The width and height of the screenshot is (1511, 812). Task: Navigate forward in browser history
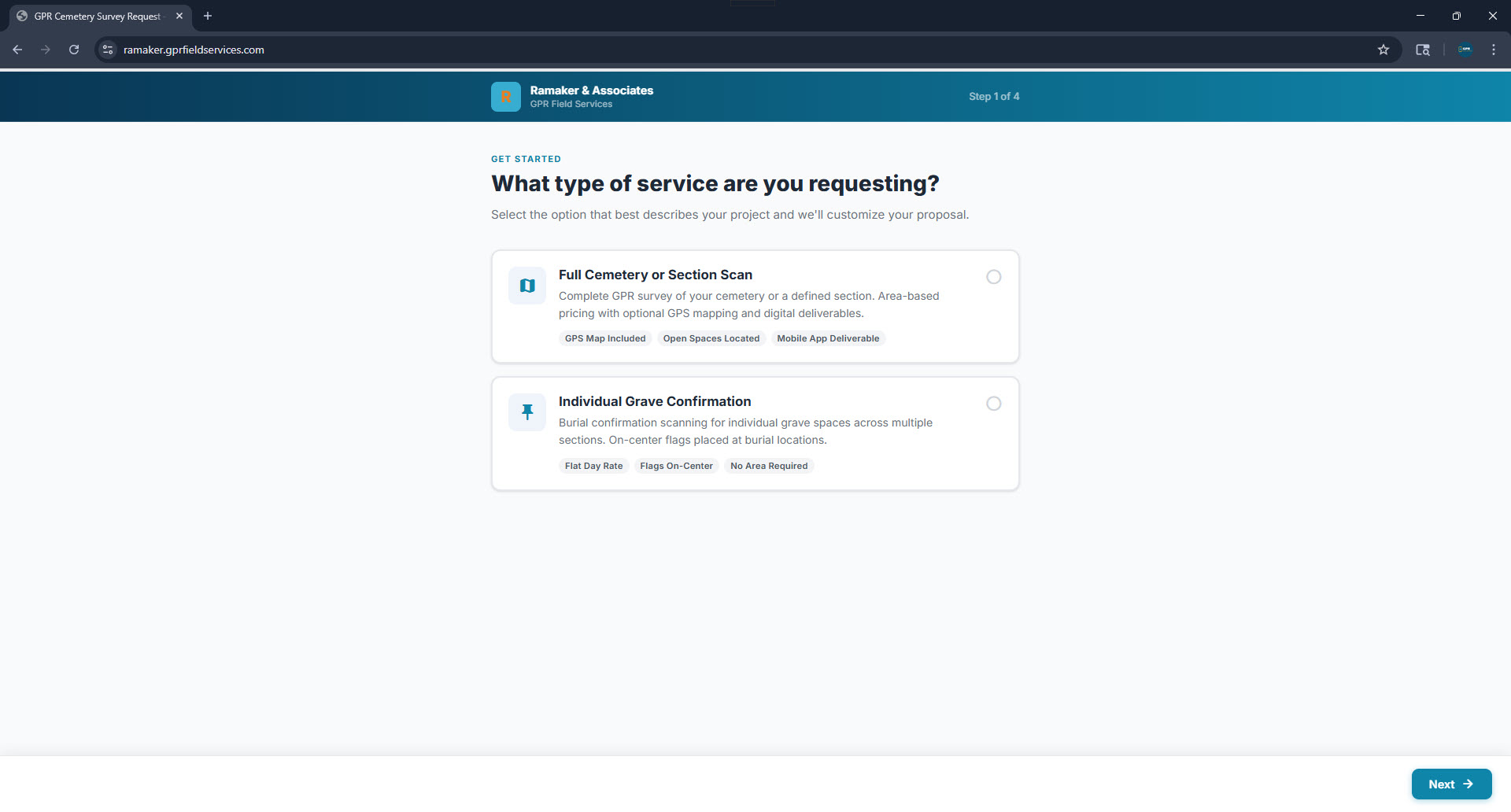(46, 49)
